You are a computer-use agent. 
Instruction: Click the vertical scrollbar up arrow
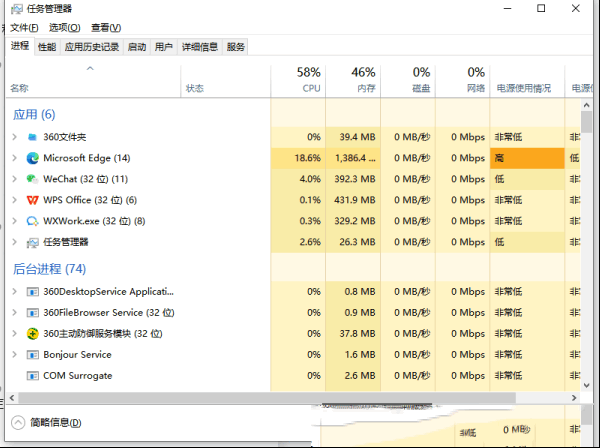(586, 105)
